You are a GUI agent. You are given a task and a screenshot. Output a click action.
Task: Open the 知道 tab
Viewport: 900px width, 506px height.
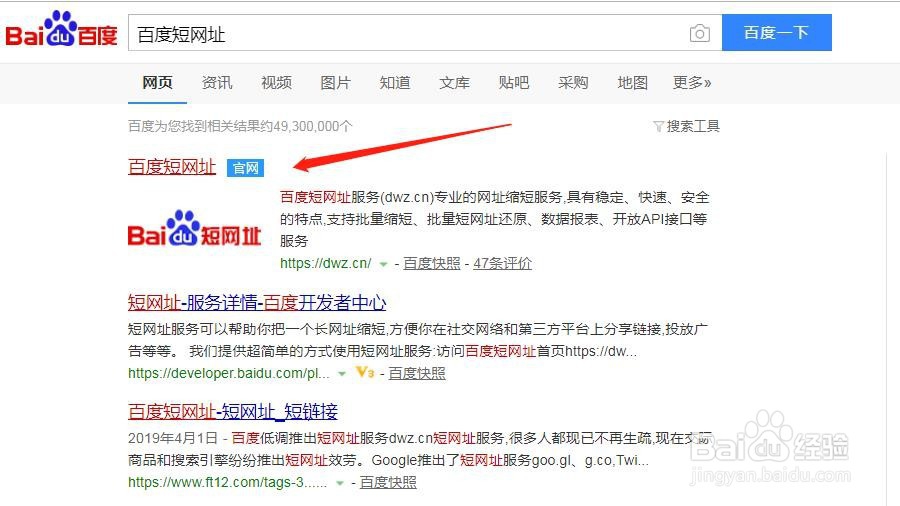coord(395,83)
